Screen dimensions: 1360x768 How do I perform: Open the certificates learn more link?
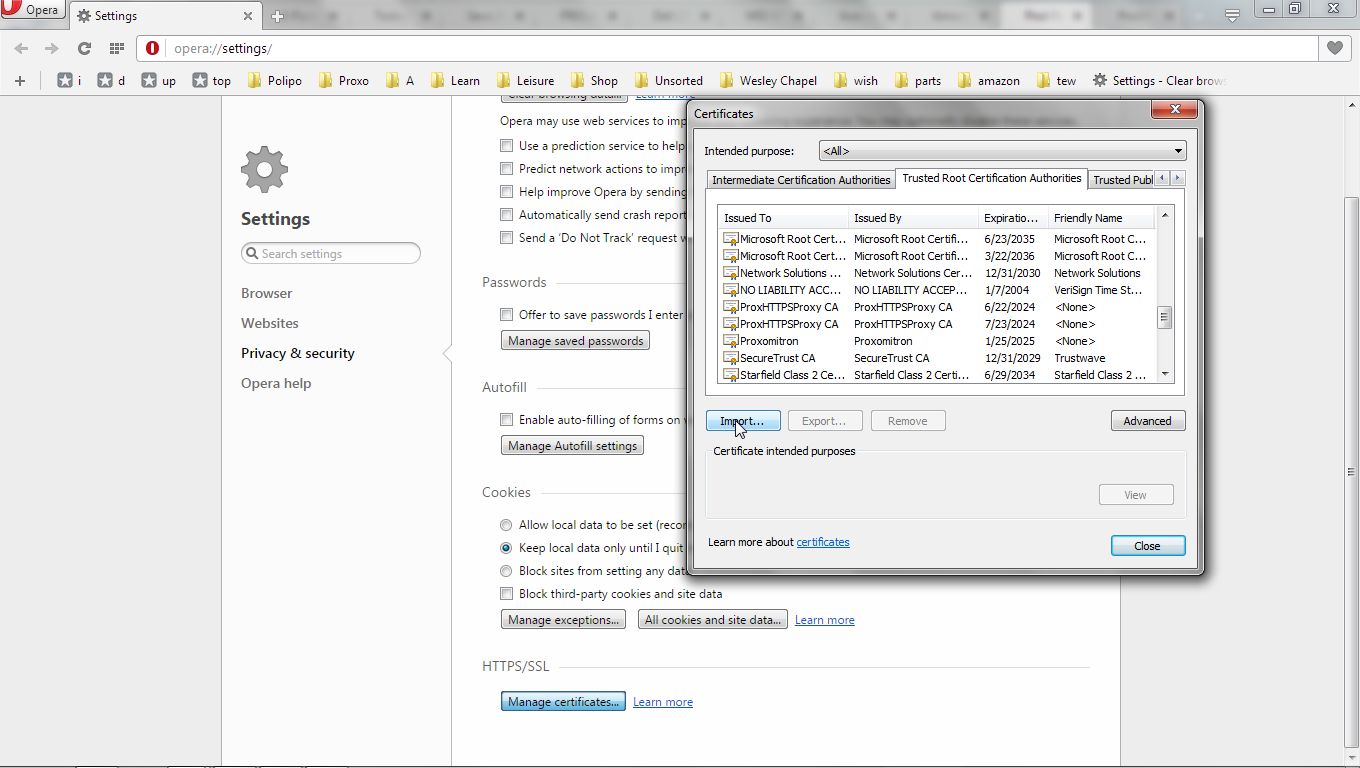coord(822,542)
